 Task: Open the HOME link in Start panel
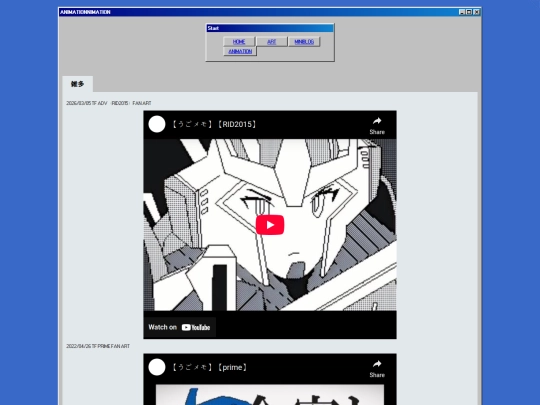click(x=239, y=42)
